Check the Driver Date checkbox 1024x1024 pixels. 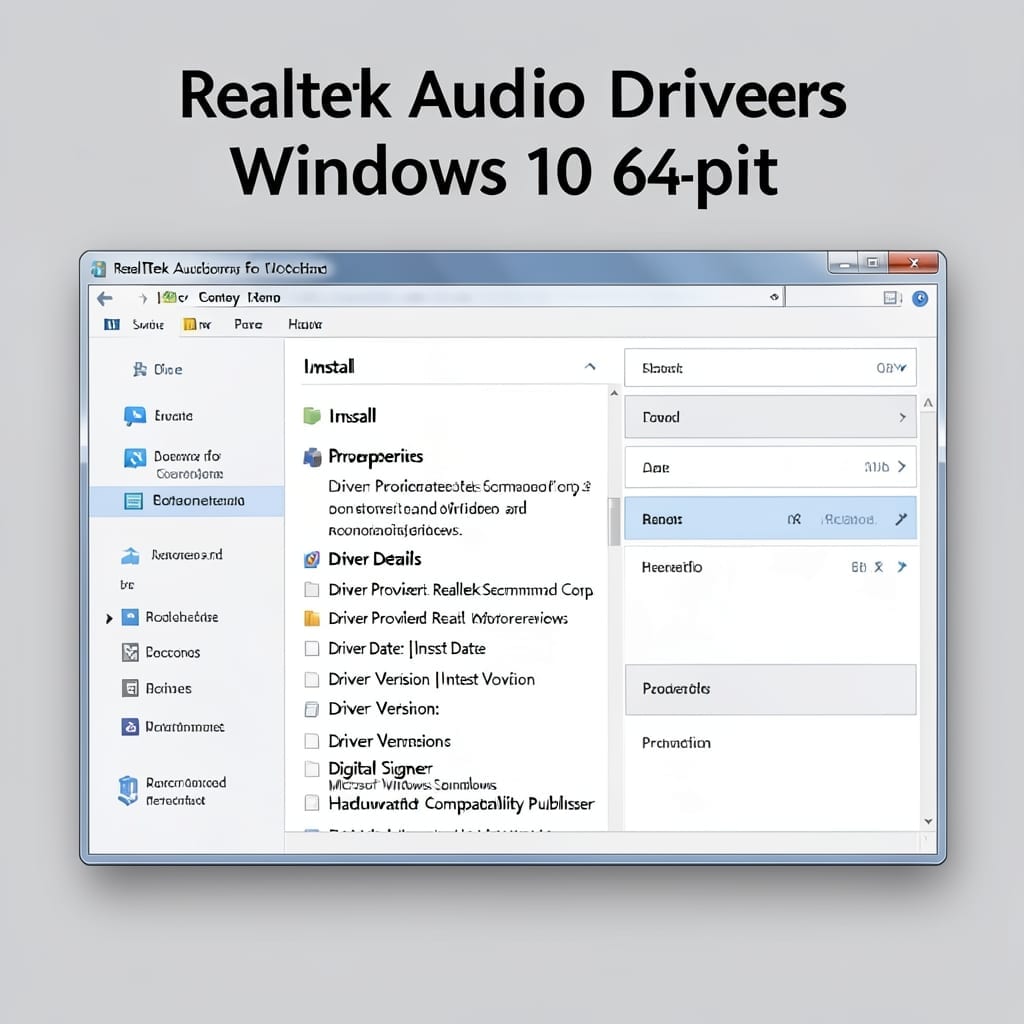[312, 648]
